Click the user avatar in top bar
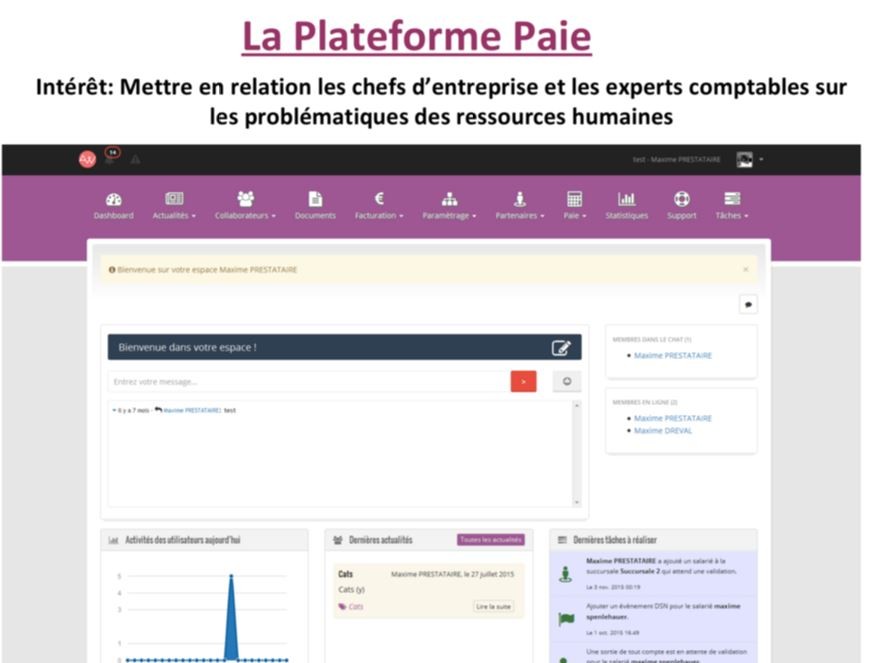 [x=744, y=160]
